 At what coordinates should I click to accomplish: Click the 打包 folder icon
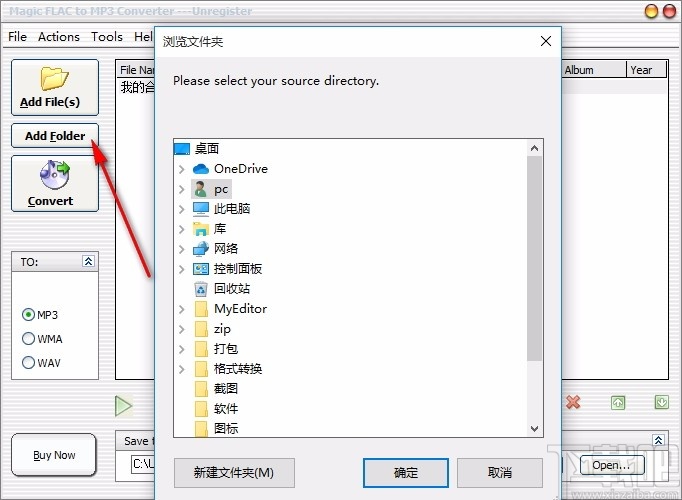[x=201, y=349]
